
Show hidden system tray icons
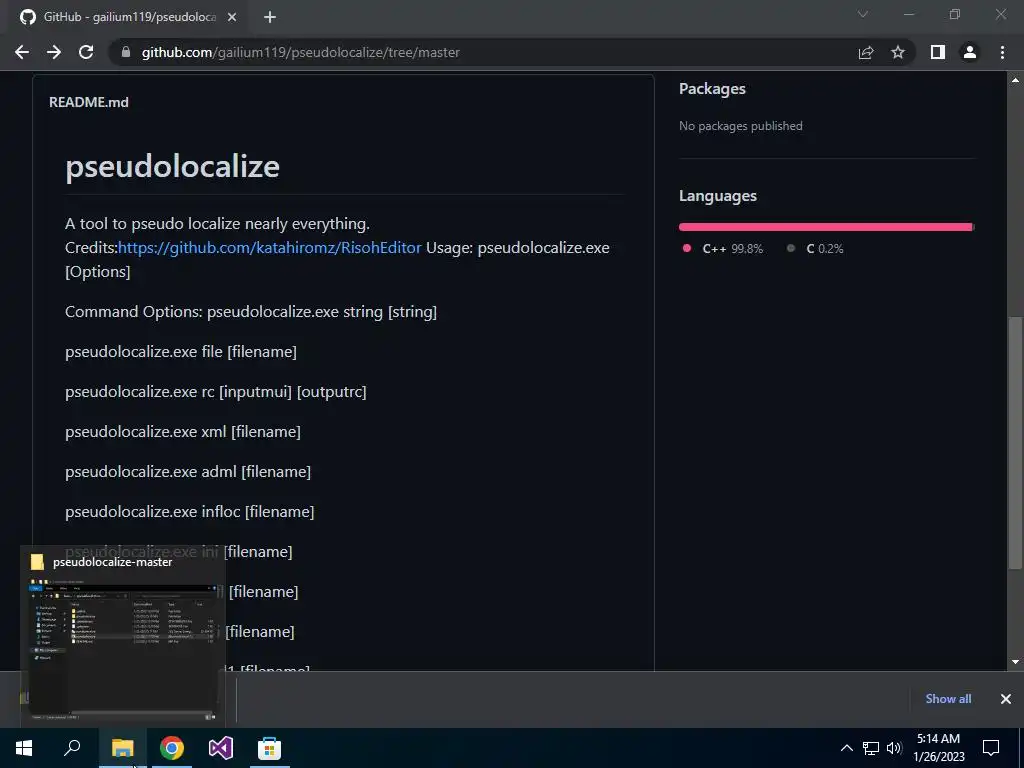846,748
